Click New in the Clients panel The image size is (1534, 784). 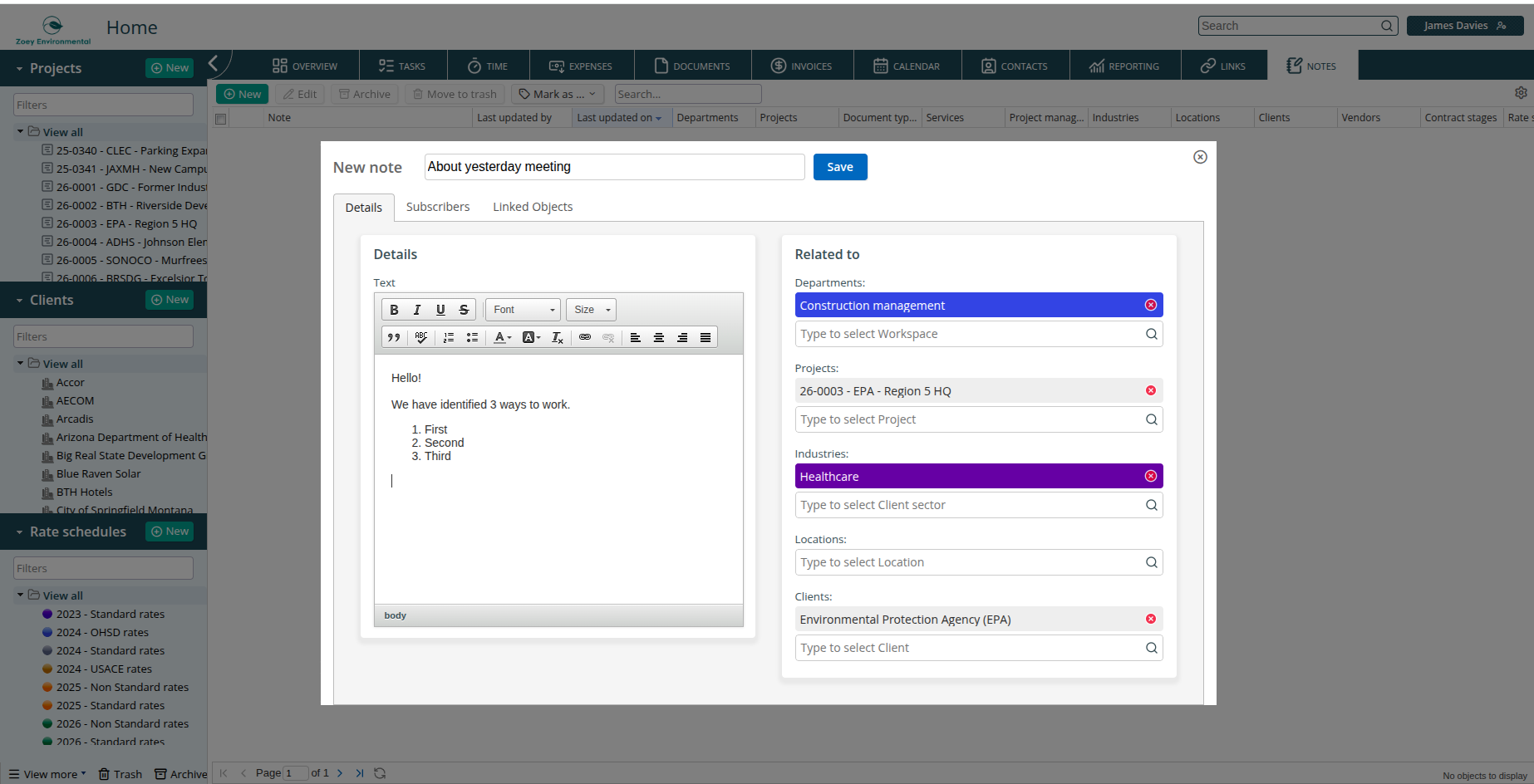coord(170,300)
